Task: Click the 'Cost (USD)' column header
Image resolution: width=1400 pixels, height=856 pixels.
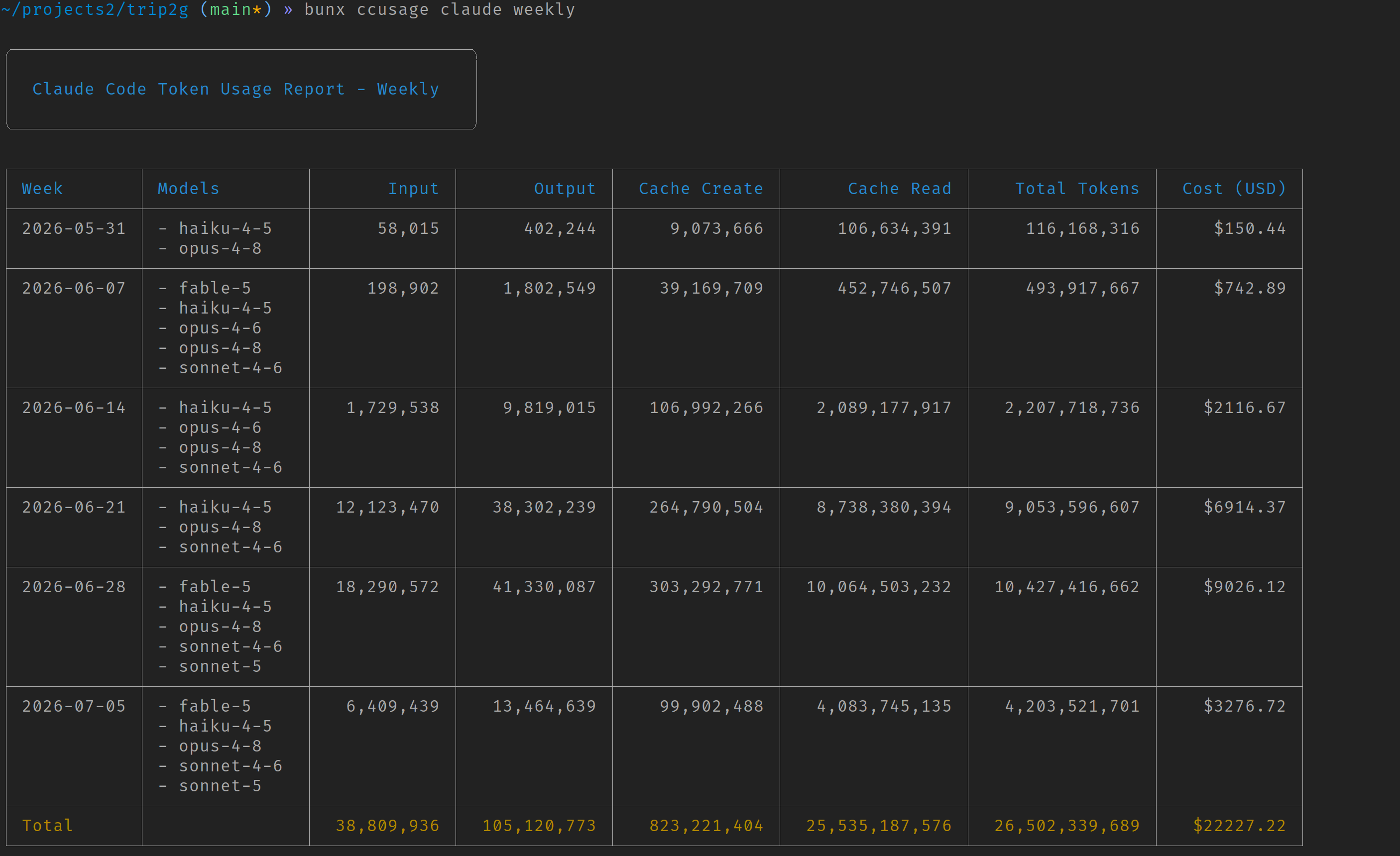Action: point(1235,189)
